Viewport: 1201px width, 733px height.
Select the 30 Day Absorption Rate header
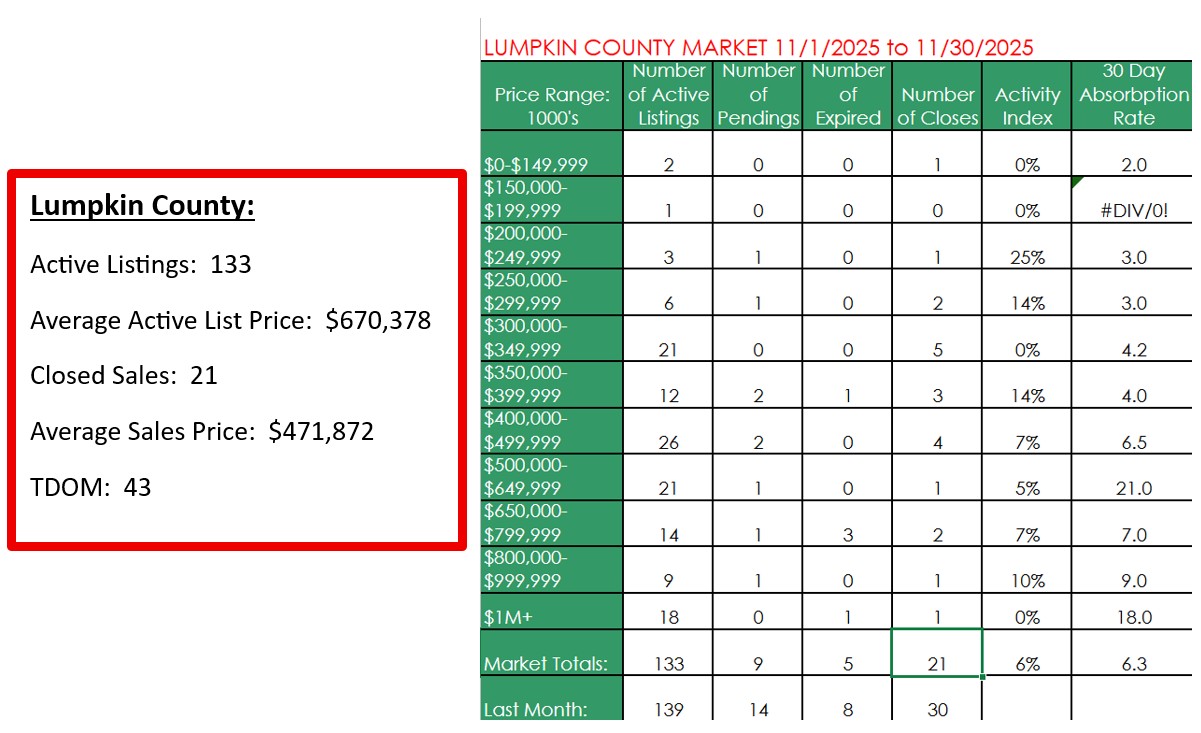(1133, 95)
